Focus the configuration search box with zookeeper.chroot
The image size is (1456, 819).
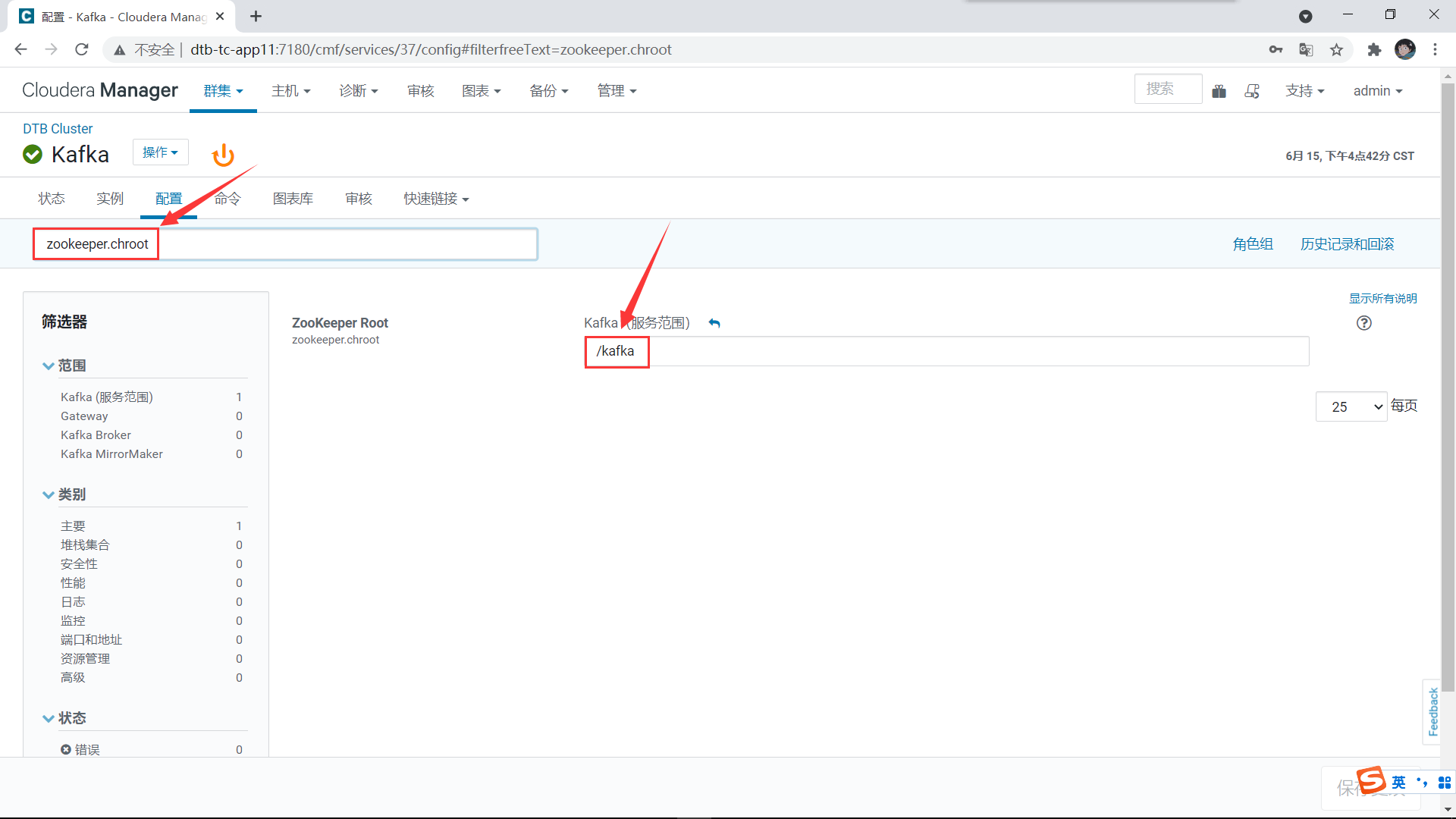[x=285, y=244]
